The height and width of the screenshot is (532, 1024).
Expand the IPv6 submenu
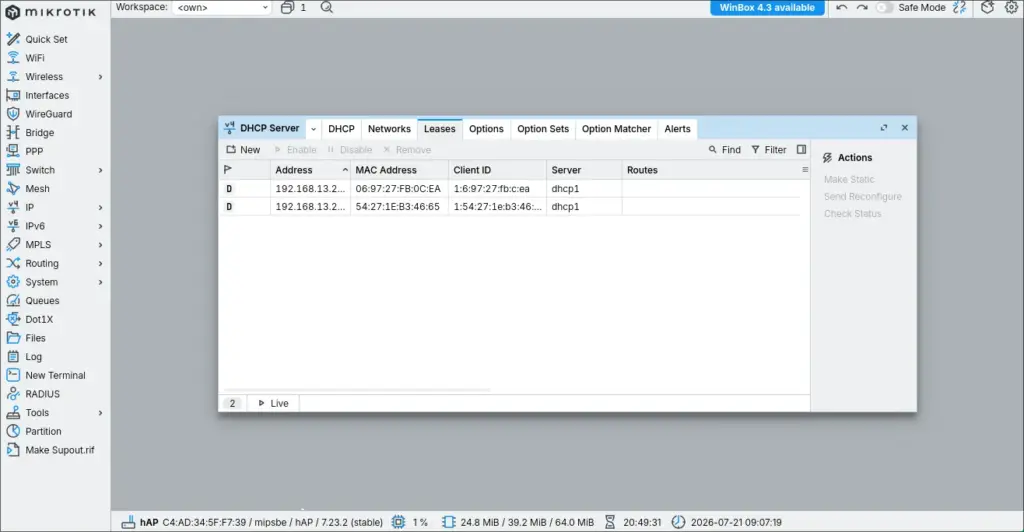click(x=101, y=227)
